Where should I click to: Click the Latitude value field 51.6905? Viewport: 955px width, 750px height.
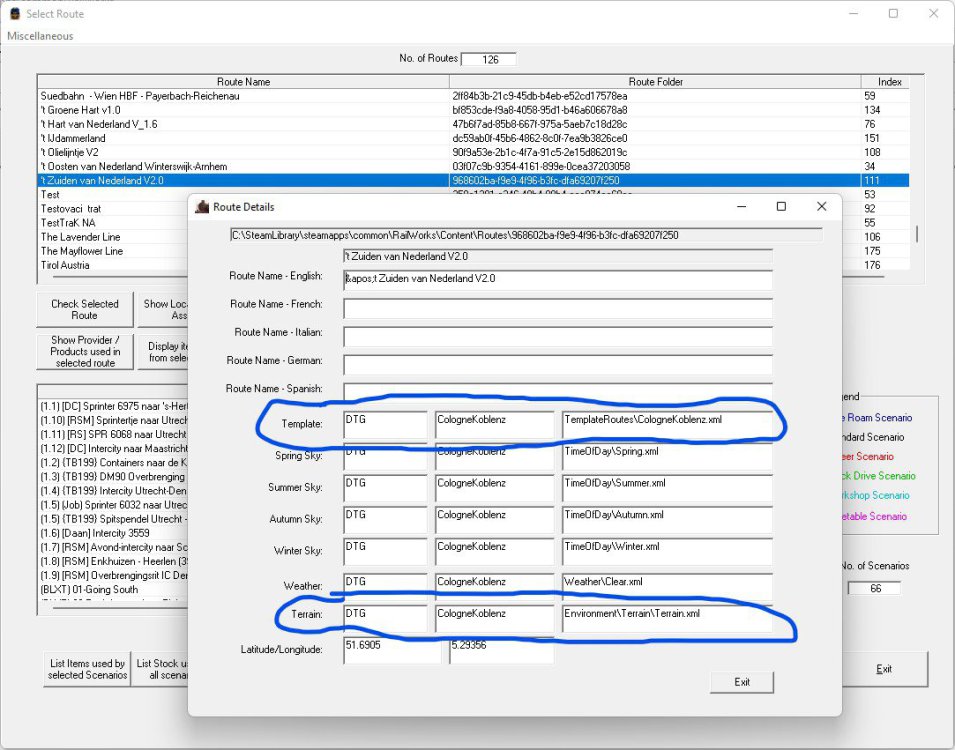(391, 648)
